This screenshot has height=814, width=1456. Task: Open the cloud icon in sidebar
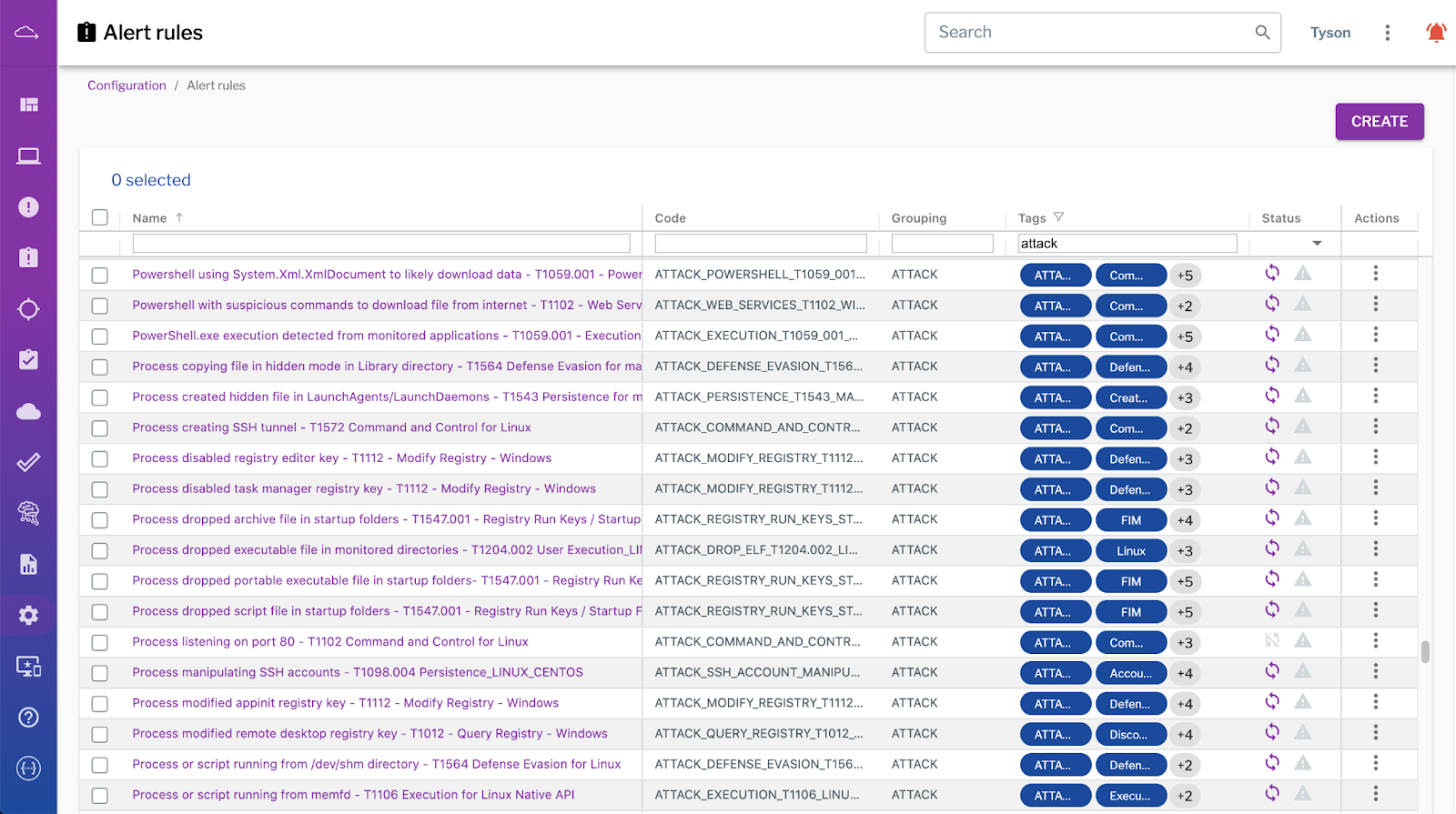click(28, 411)
